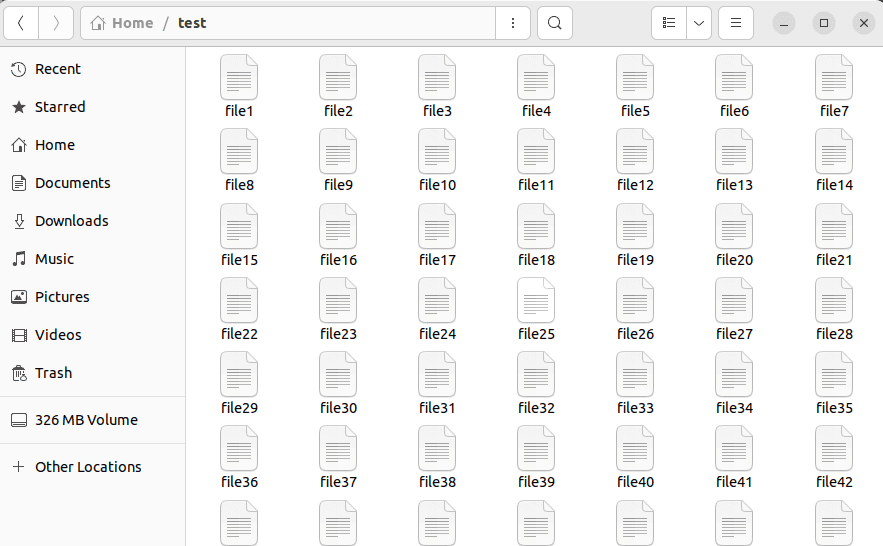Switch to list view layout
Image resolution: width=883 pixels, height=546 pixels.
click(x=669, y=23)
